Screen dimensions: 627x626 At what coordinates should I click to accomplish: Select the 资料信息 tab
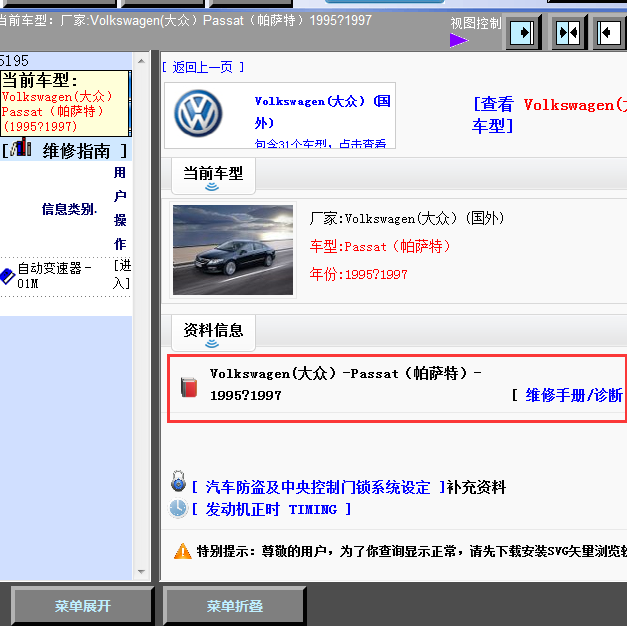pos(213,332)
